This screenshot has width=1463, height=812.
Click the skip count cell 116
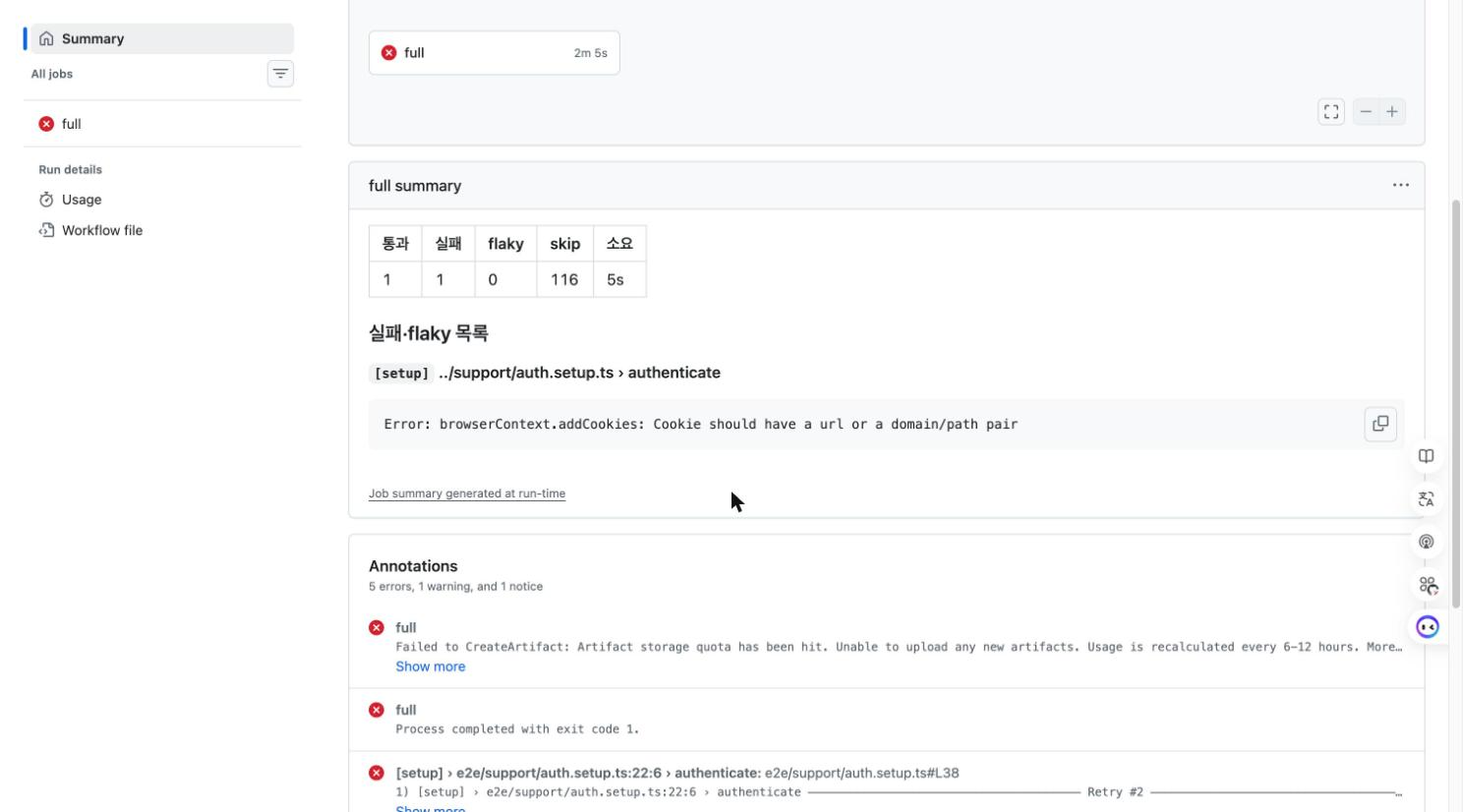tap(564, 279)
